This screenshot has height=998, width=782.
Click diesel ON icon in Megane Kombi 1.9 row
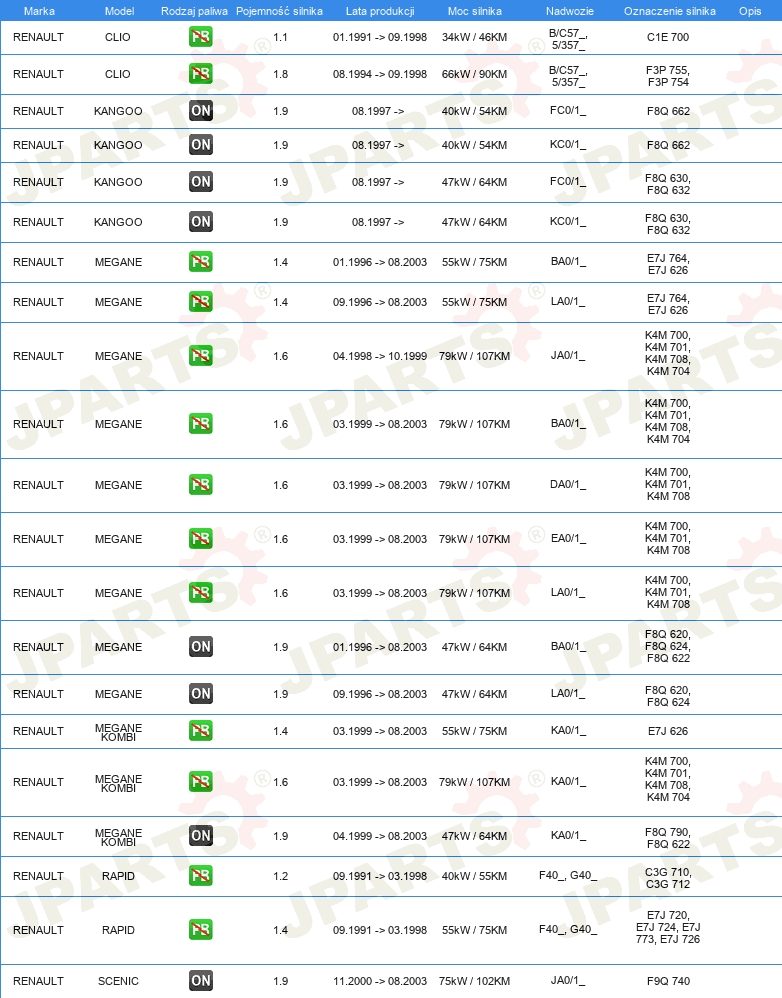pyautogui.click(x=200, y=836)
